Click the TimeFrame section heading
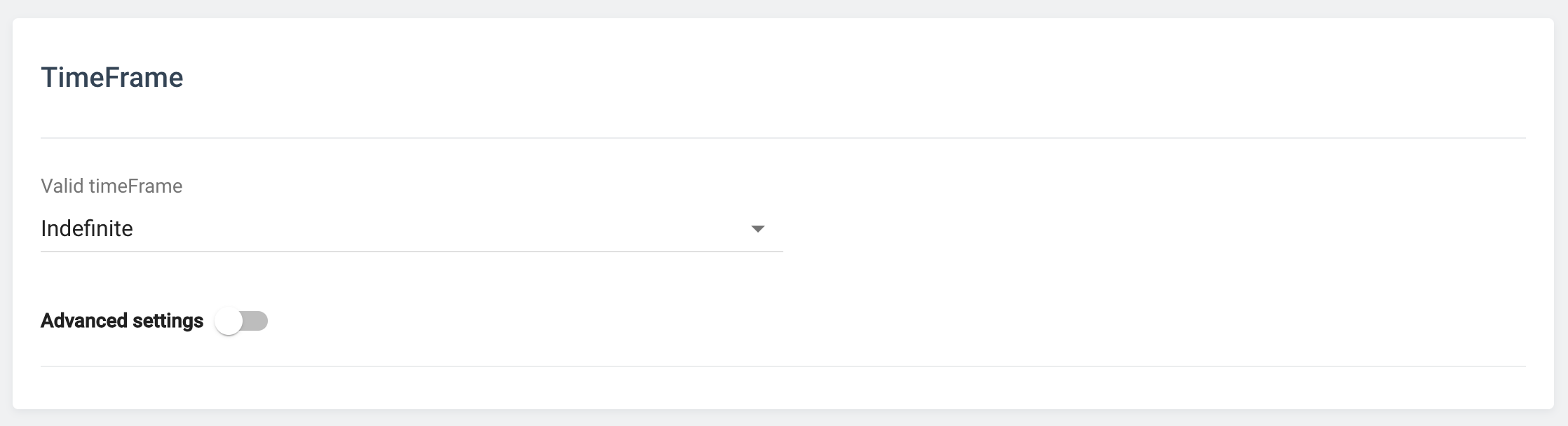This screenshot has height=426, width=1568. (112, 78)
